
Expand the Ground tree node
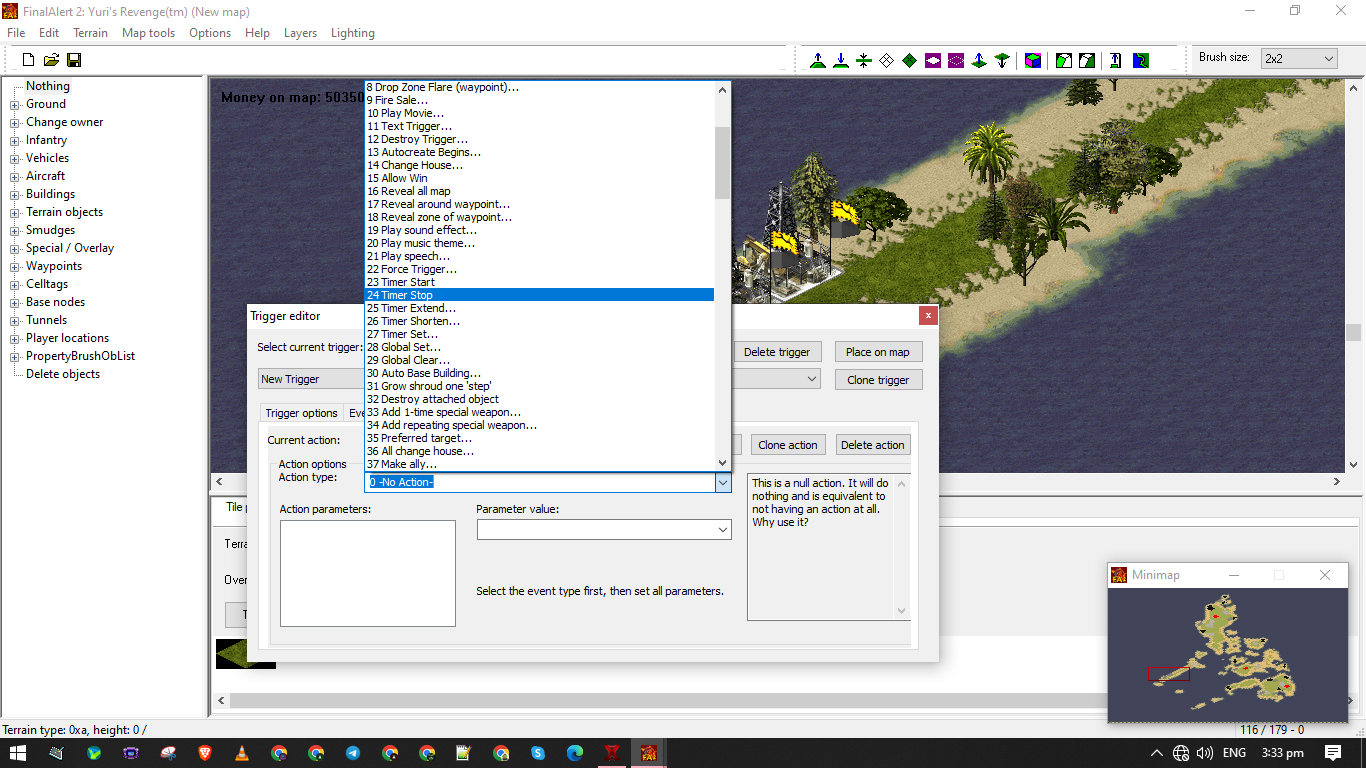(15, 105)
